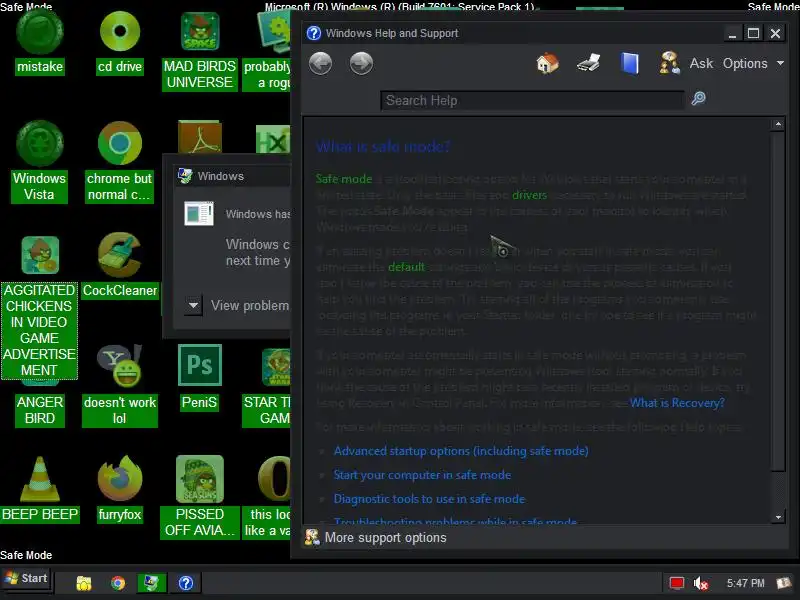Select the PeniS Photoshop desktop icon
The height and width of the screenshot is (600, 800).
[x=199, y=378]
